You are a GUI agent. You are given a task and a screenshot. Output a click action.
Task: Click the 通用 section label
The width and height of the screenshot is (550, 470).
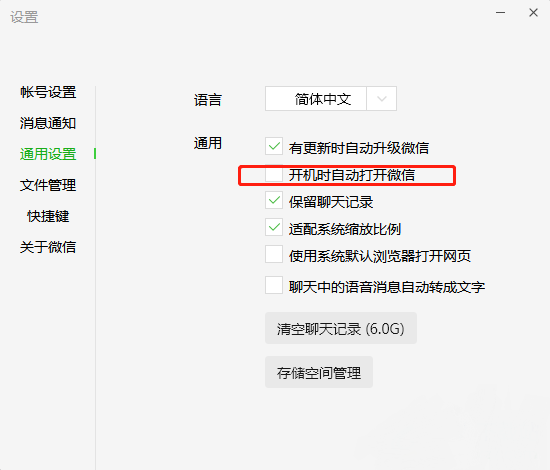(x=208, y=143)
